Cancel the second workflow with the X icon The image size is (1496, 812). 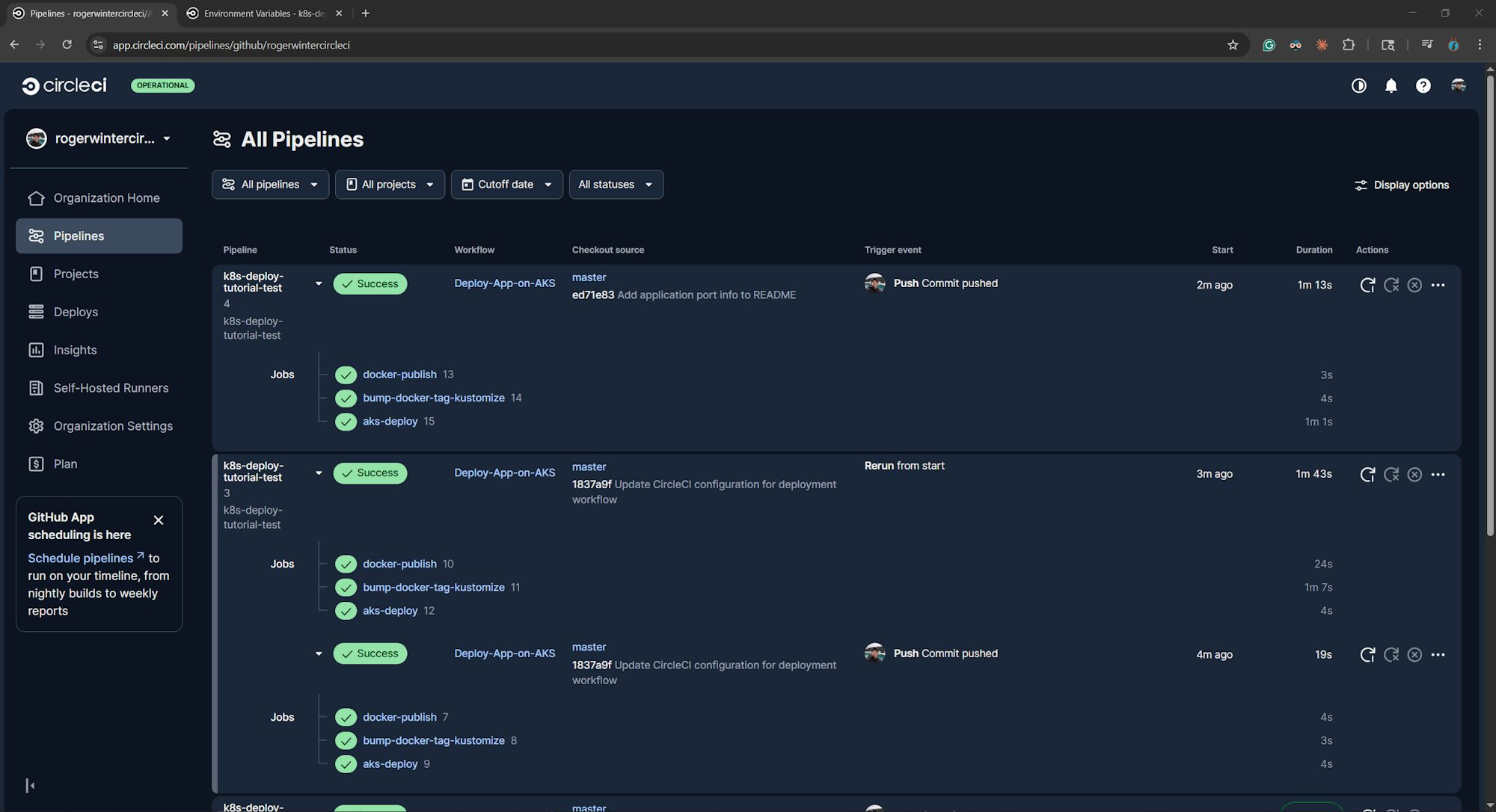point(1414,474)
